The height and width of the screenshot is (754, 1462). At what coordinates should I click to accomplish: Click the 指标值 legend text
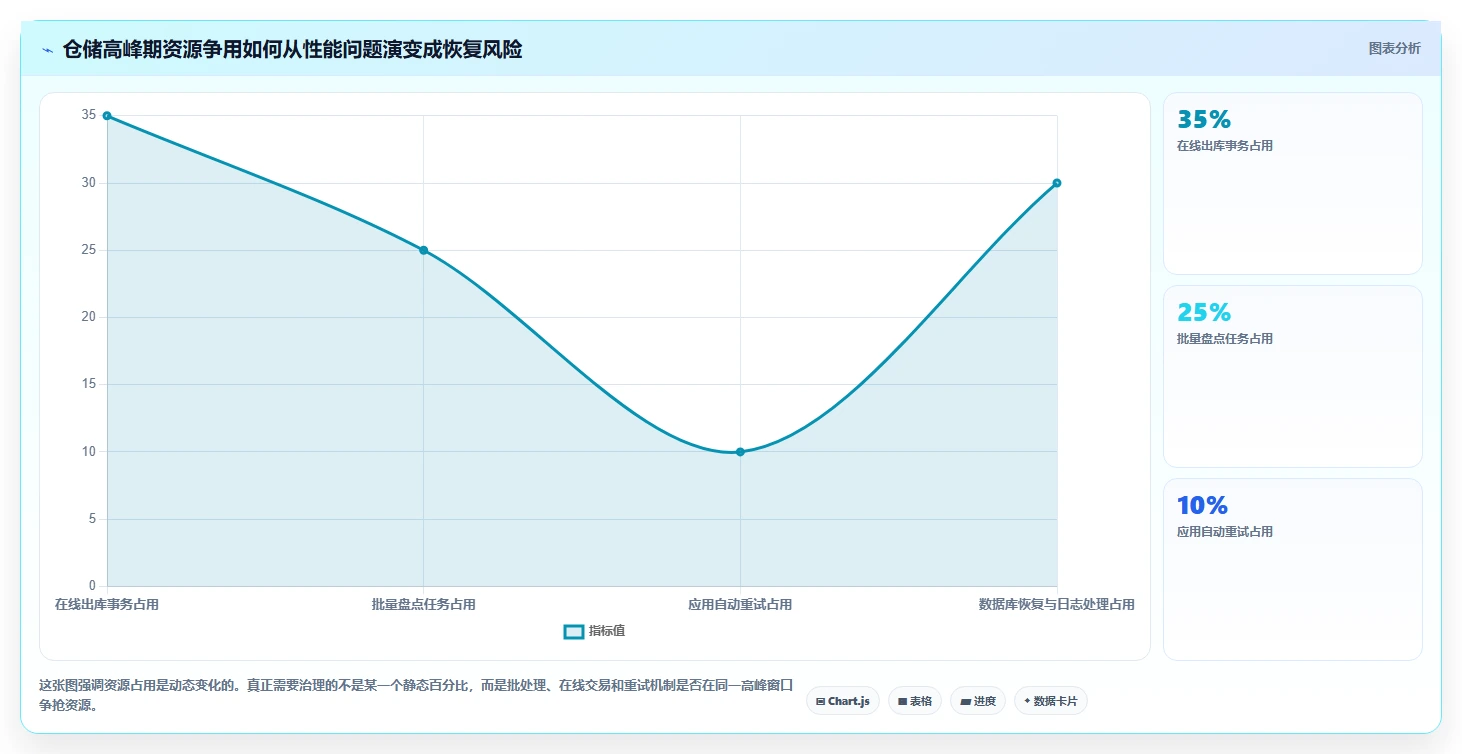(607, 631)
